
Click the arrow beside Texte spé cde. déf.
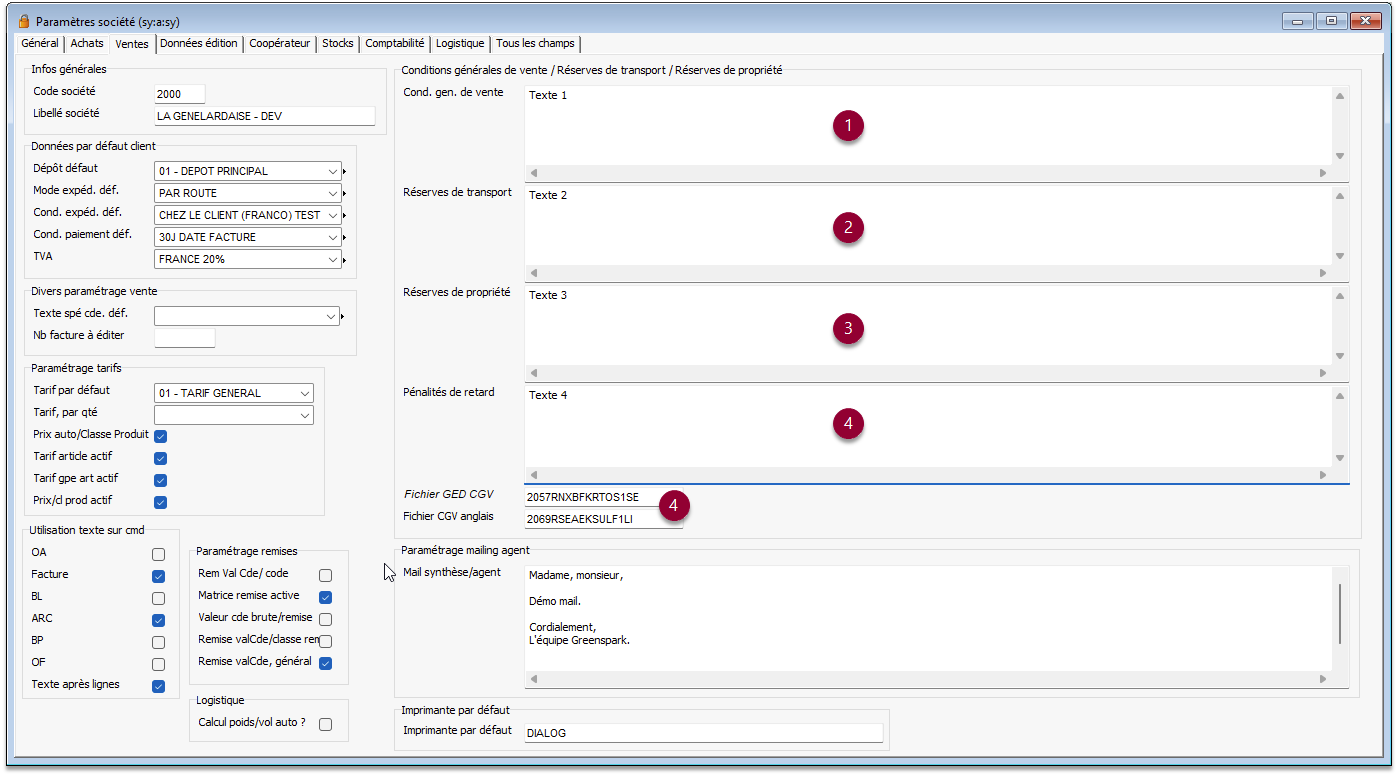[x=345, y=317]
